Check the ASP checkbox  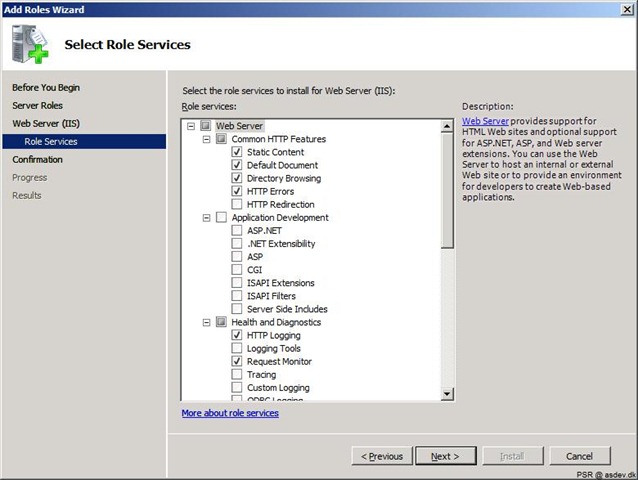point(237,257)
